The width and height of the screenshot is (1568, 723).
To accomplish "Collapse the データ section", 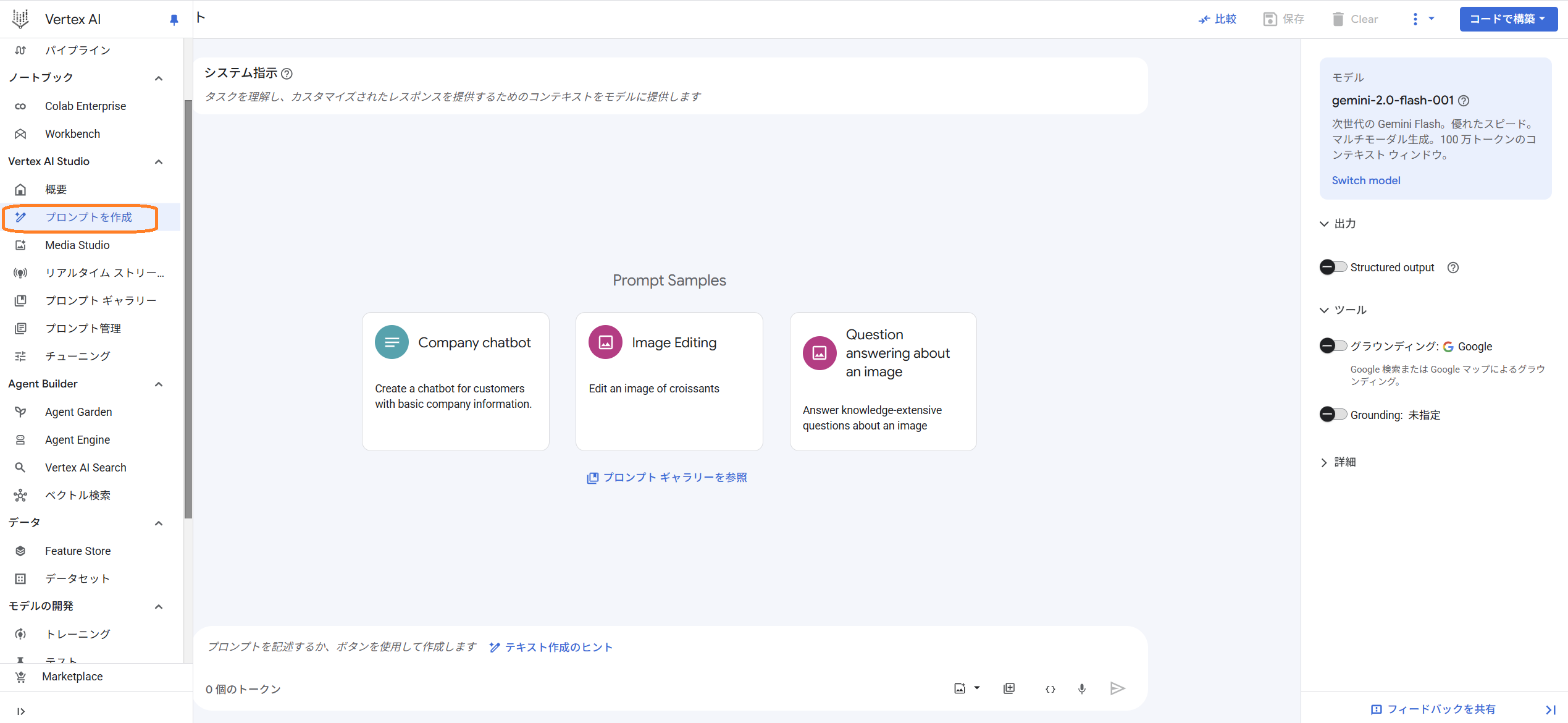I will (159, 523).
